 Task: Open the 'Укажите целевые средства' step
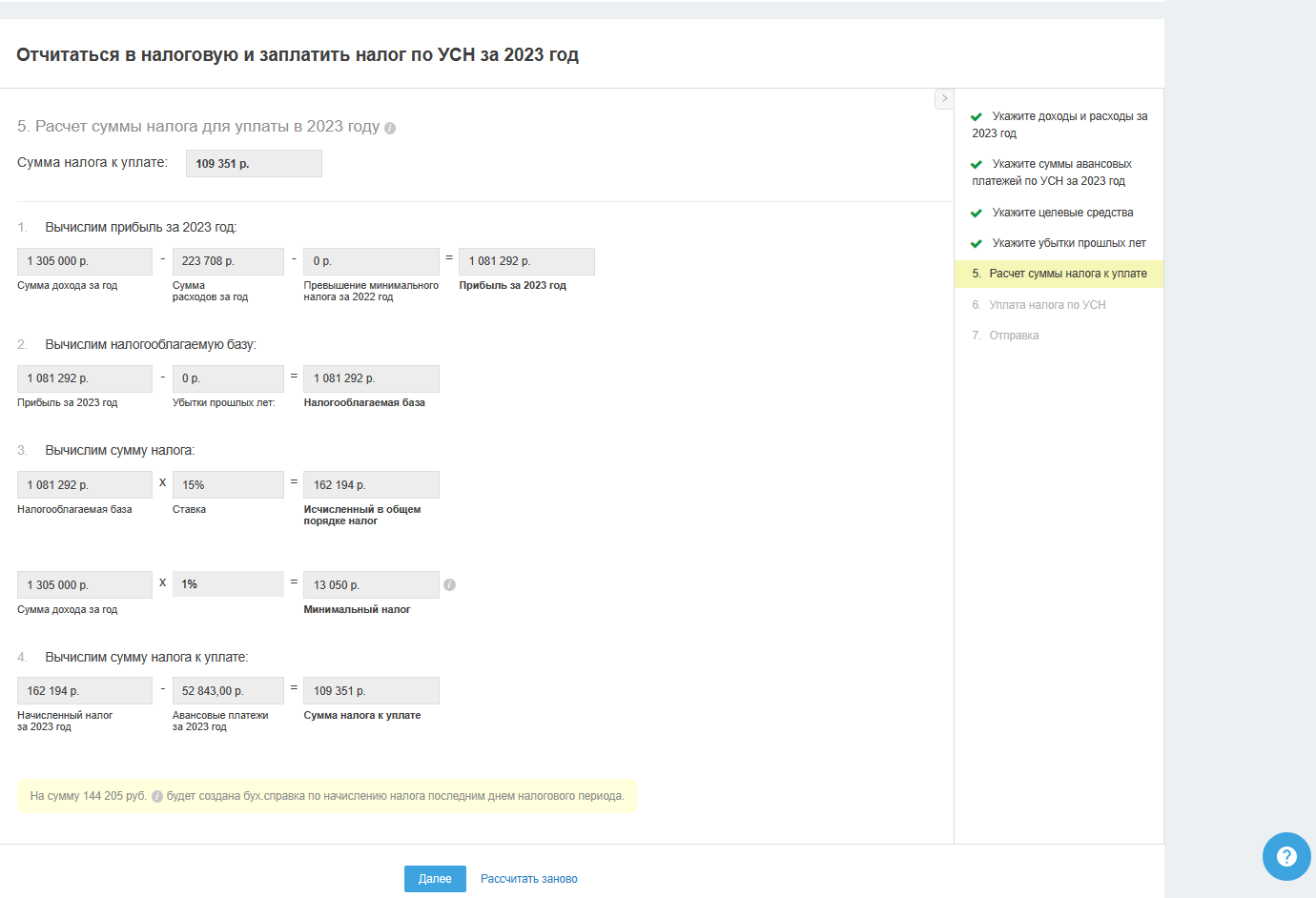tap(1061, 213)
